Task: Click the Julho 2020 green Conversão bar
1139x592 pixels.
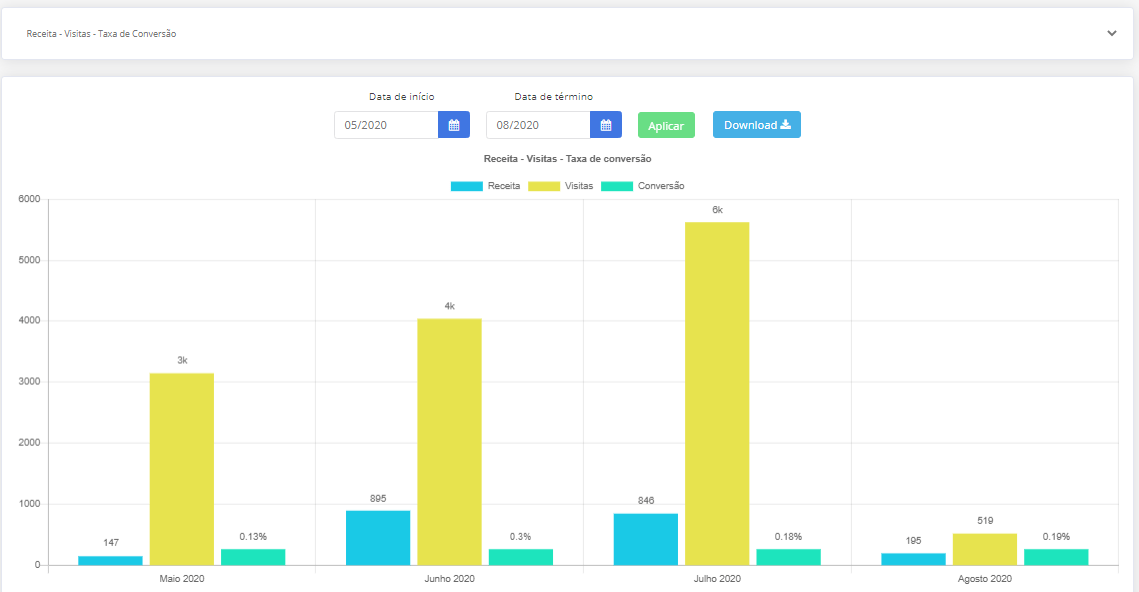Action: click(x=789, y=557)
